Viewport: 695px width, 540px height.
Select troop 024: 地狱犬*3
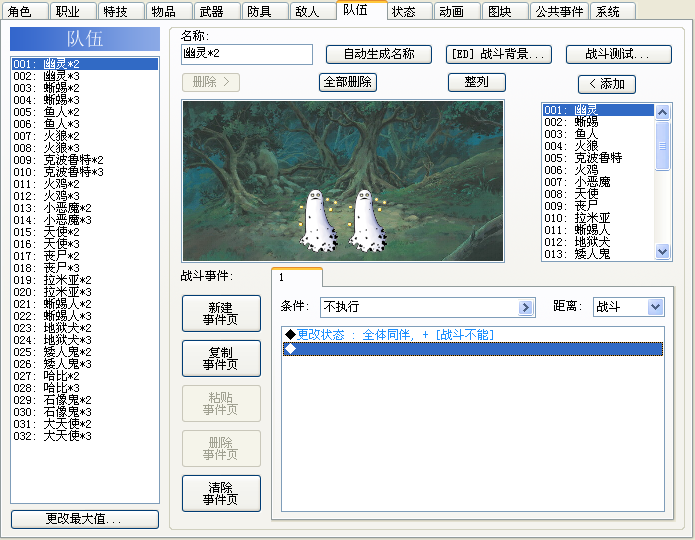(85, 340)
